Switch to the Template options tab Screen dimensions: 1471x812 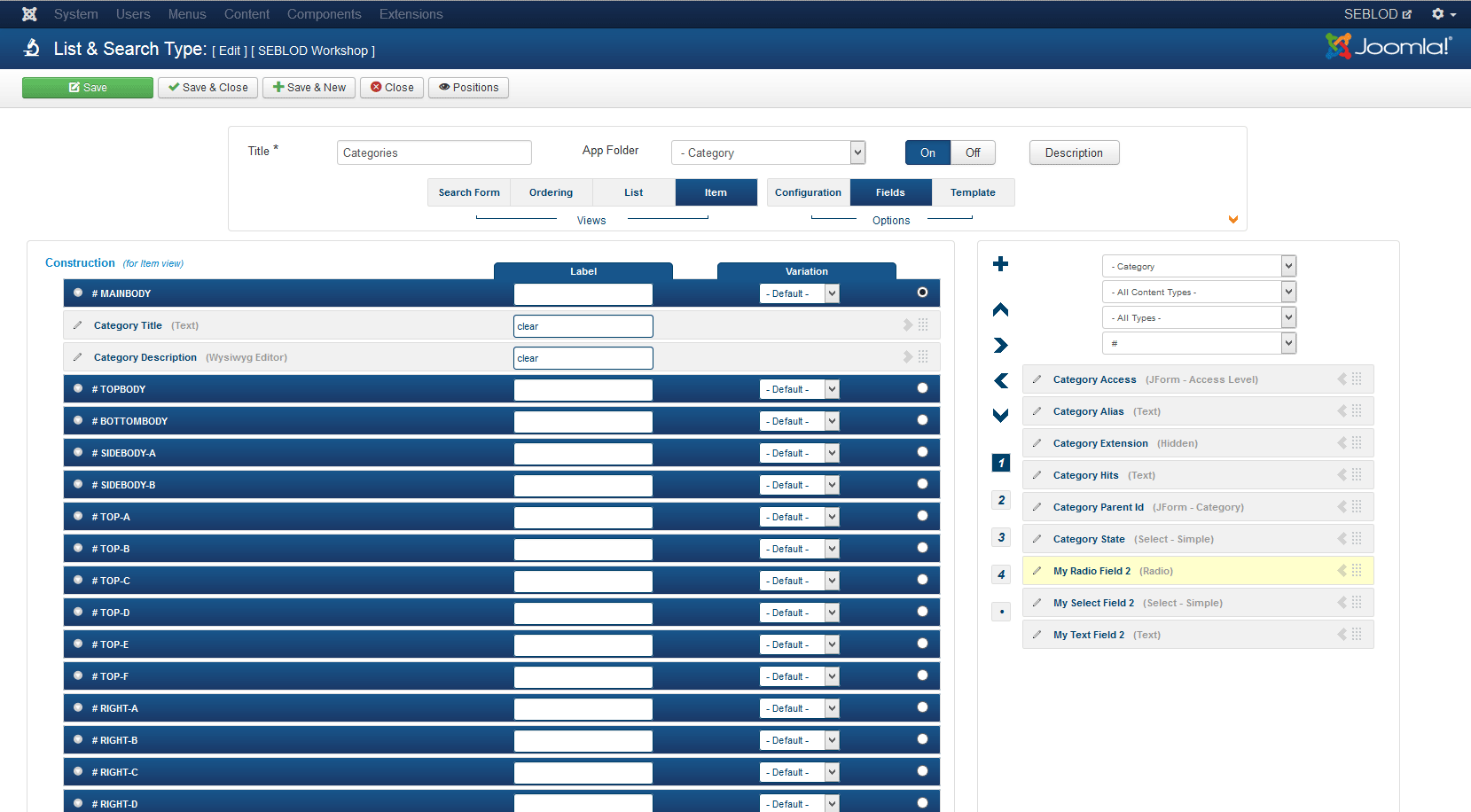973,192
